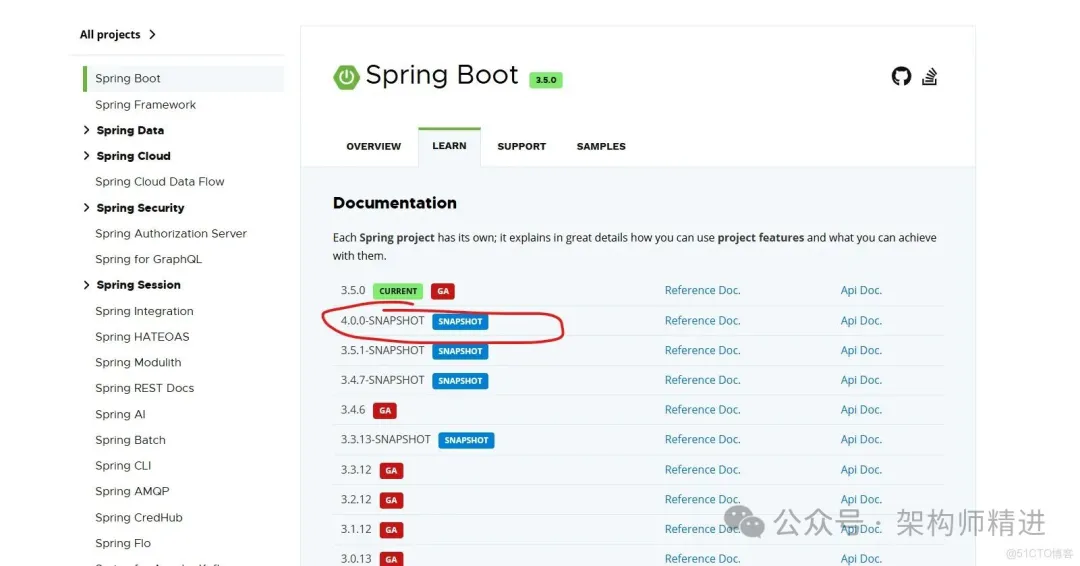Open Spring for GraphQL project
This screenshot has width=1080, height=566.
[148, 259]
